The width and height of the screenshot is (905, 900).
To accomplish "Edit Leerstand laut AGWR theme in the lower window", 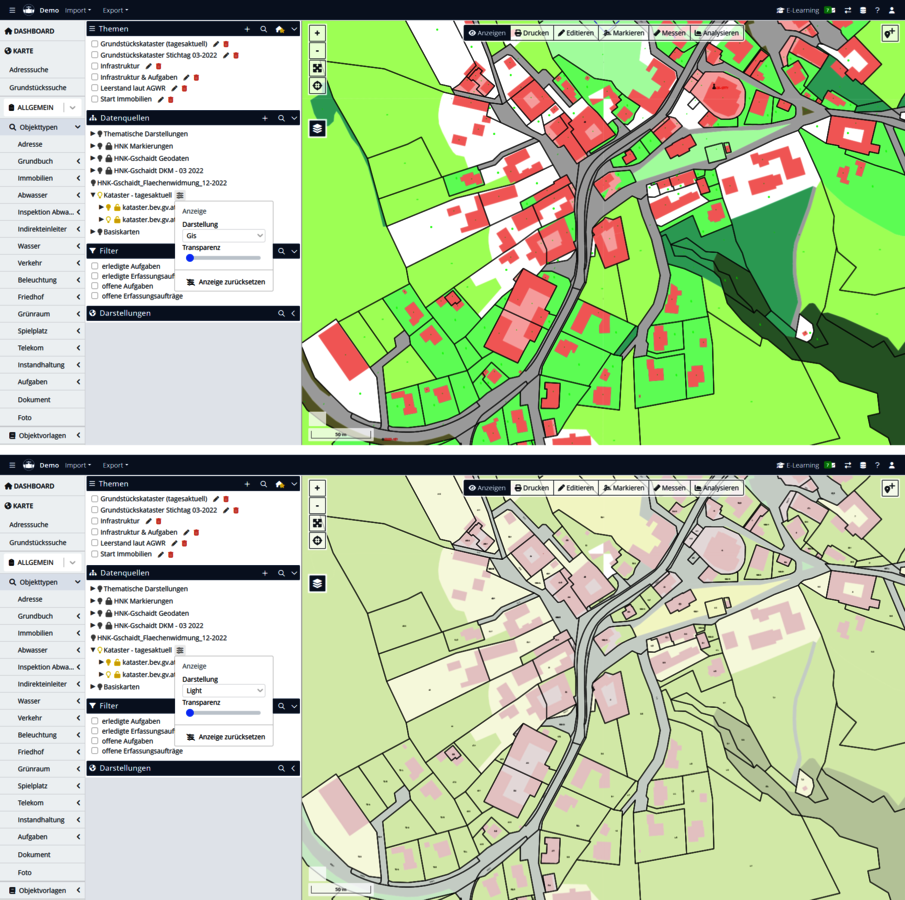I will [174, 543].
